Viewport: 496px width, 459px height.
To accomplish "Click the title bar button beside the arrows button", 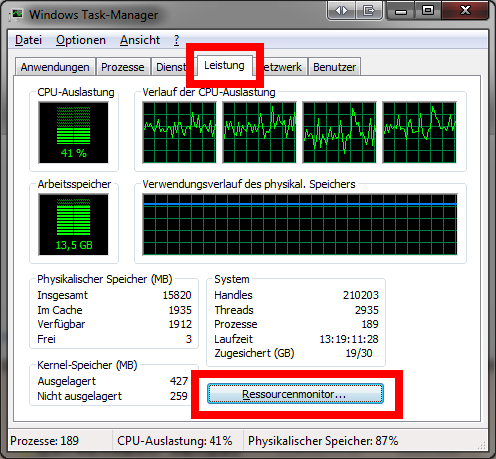I will coord(368,11).
